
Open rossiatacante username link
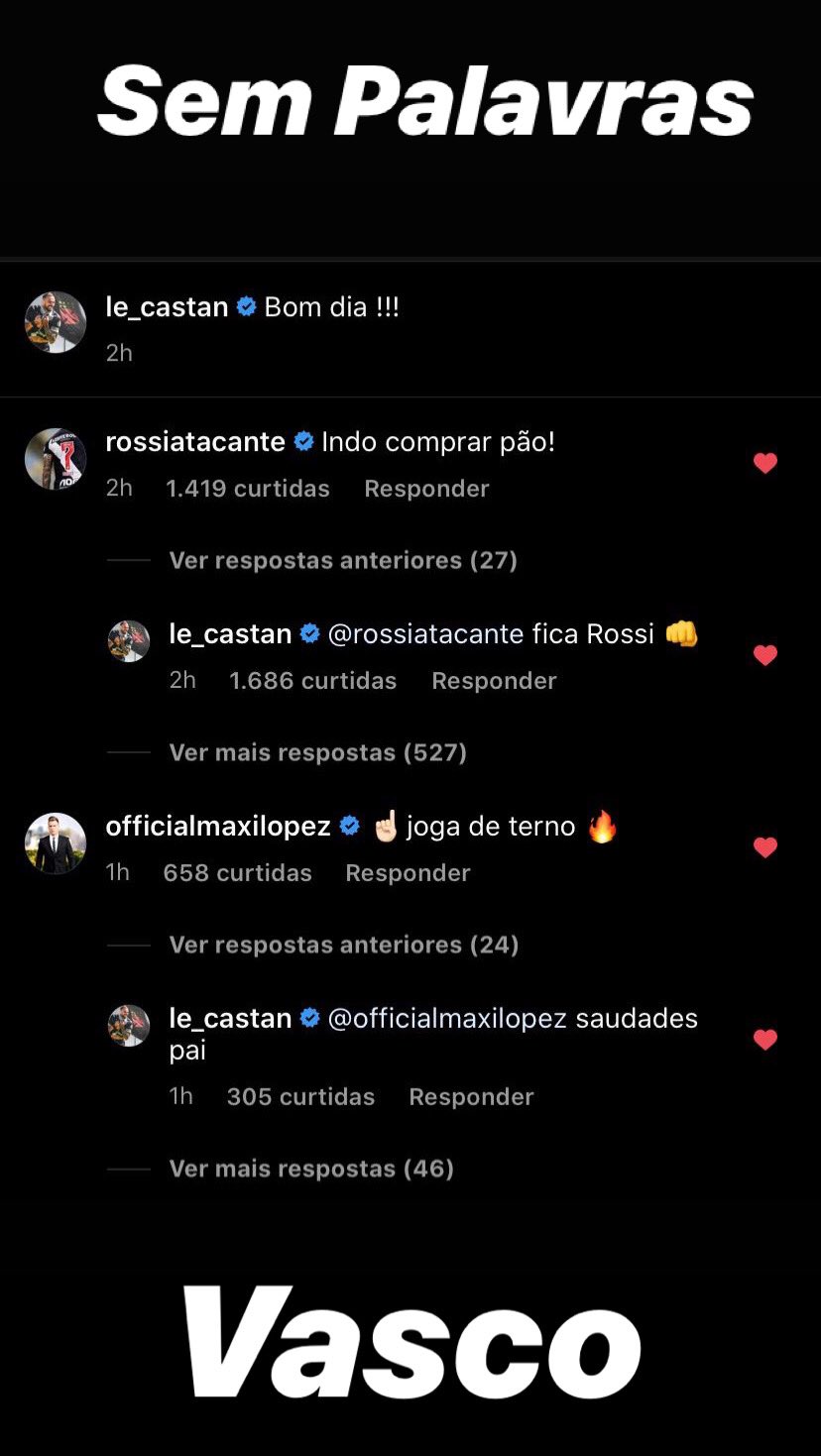(195, 442)
